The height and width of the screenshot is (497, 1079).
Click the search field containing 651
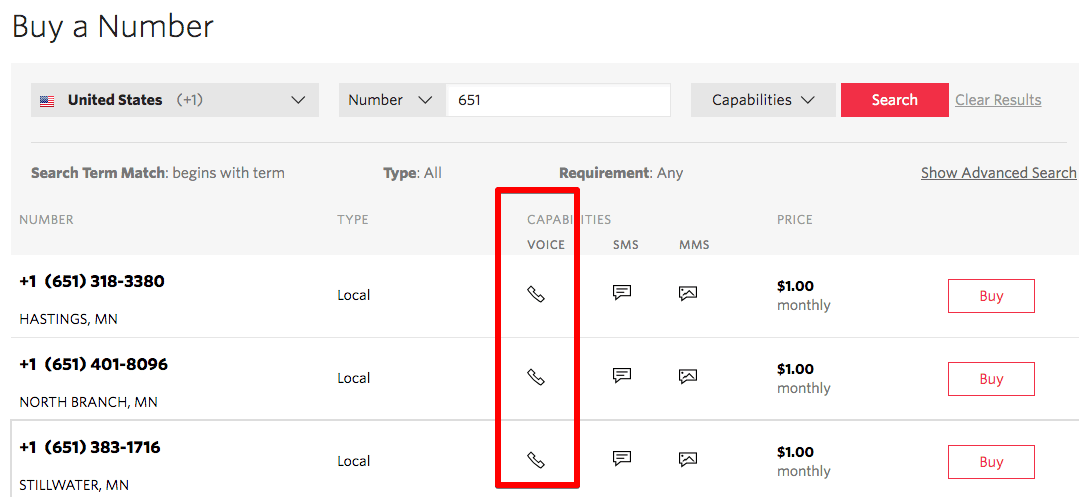(558, 100)
